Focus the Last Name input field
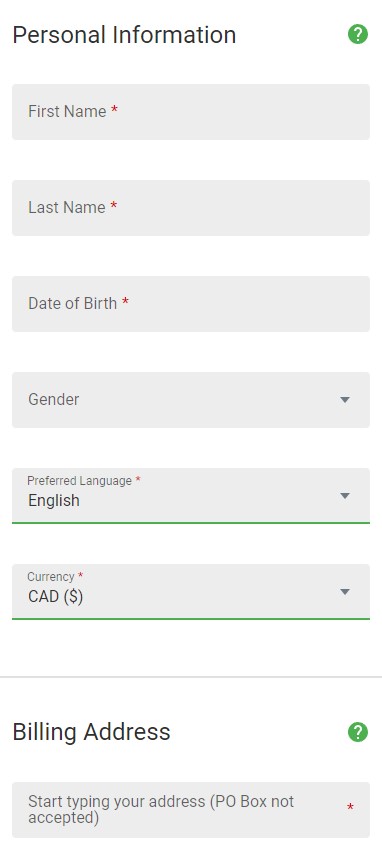The width and height of the screenshot is (382, 843). (191, 208)
